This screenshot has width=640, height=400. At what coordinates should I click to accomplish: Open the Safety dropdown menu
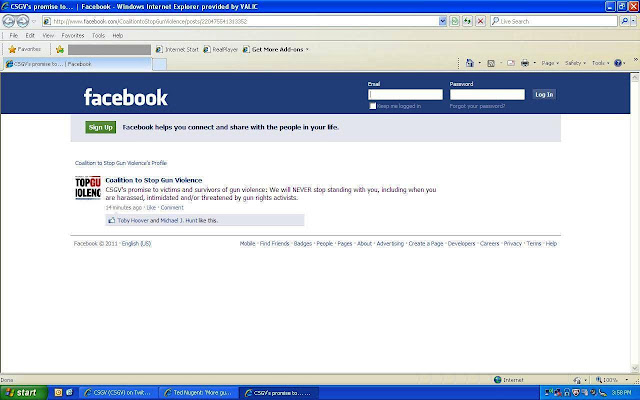tap(575, 63)
